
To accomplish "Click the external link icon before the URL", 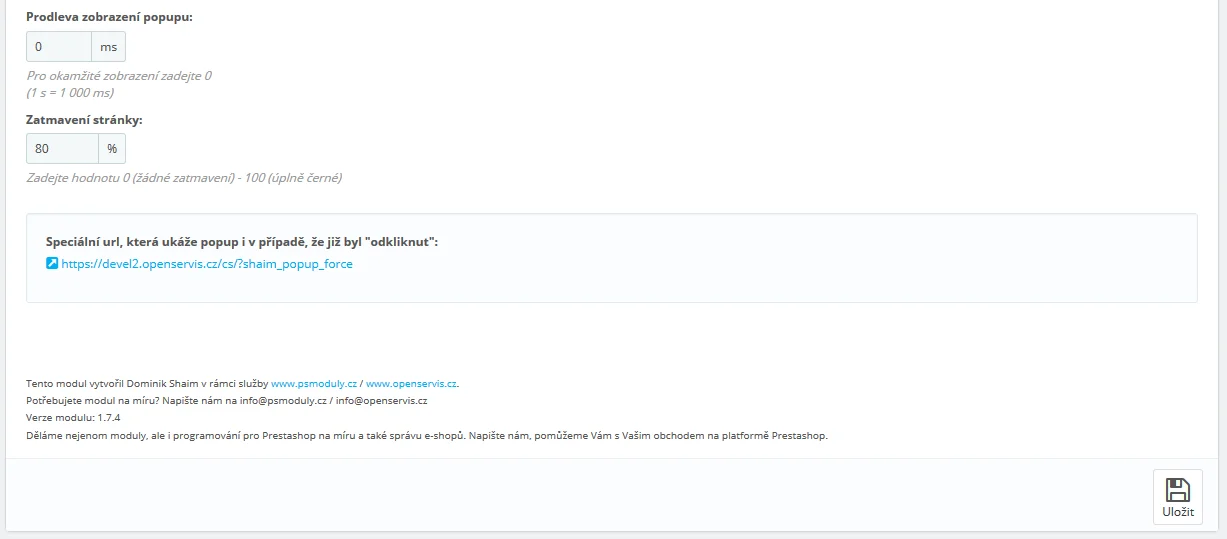I will point(53,264).
